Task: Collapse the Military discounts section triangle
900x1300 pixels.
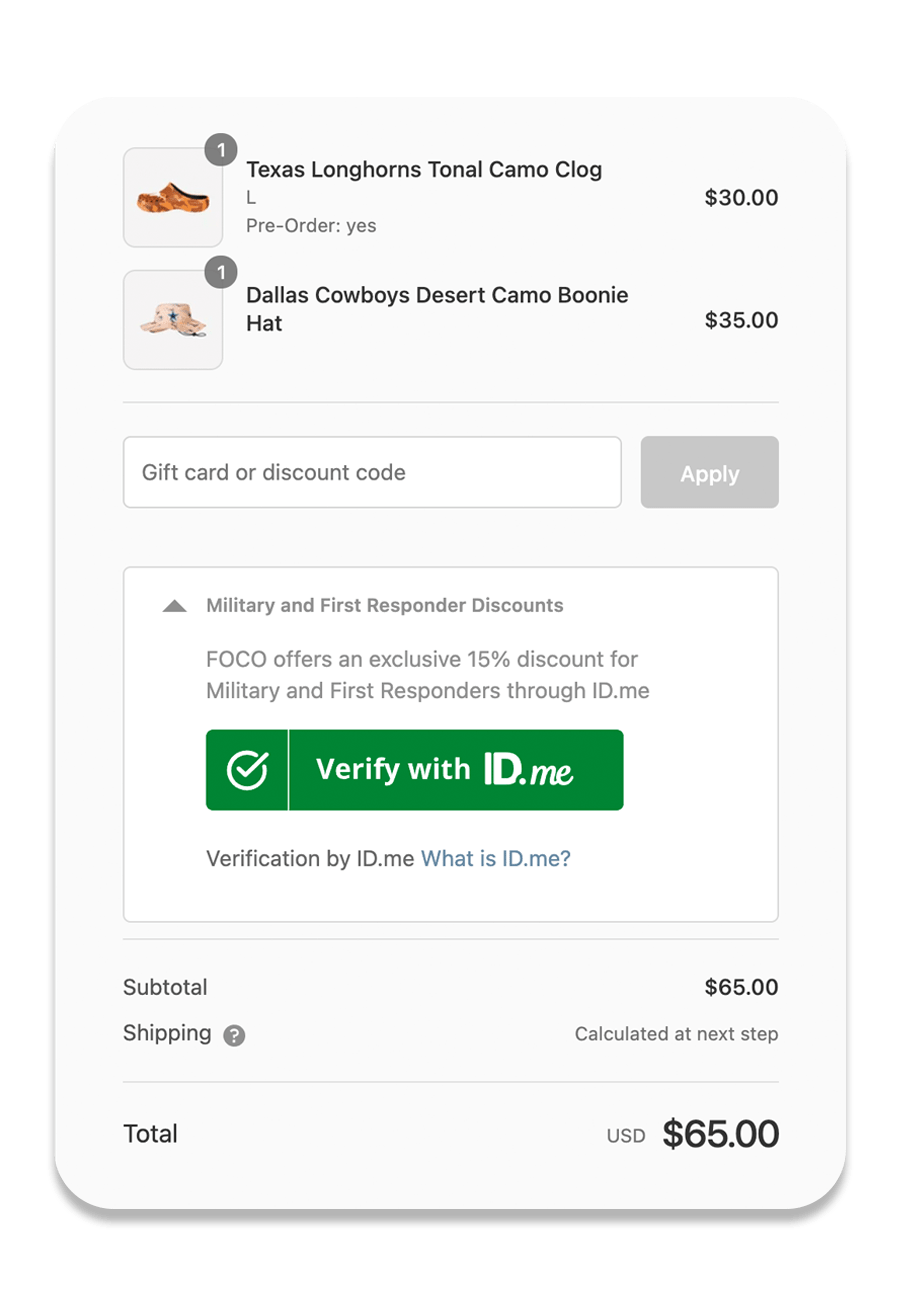Action: coord(175,606)
